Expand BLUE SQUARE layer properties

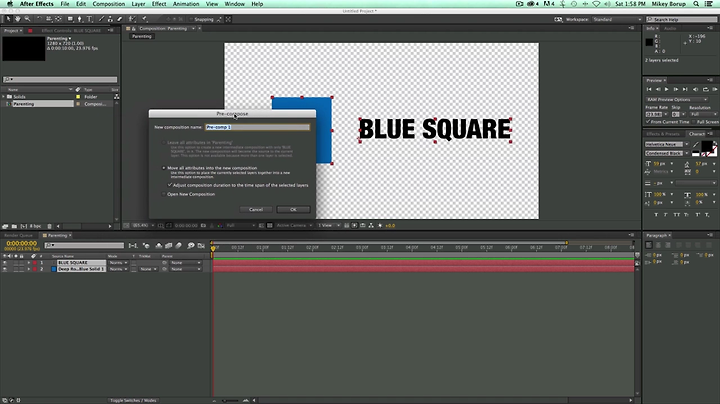coord(28,263)
